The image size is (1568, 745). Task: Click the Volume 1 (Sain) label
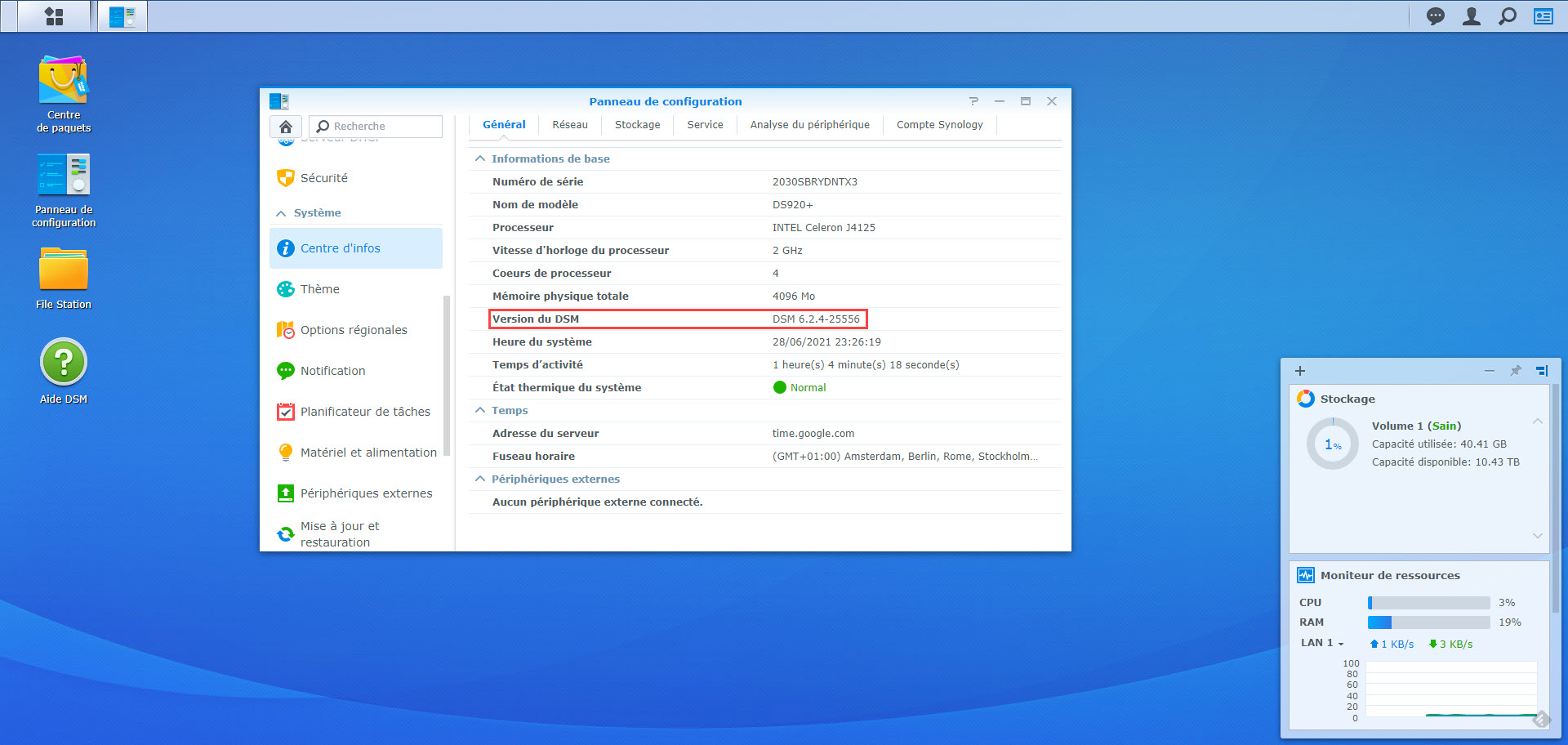1416,426
